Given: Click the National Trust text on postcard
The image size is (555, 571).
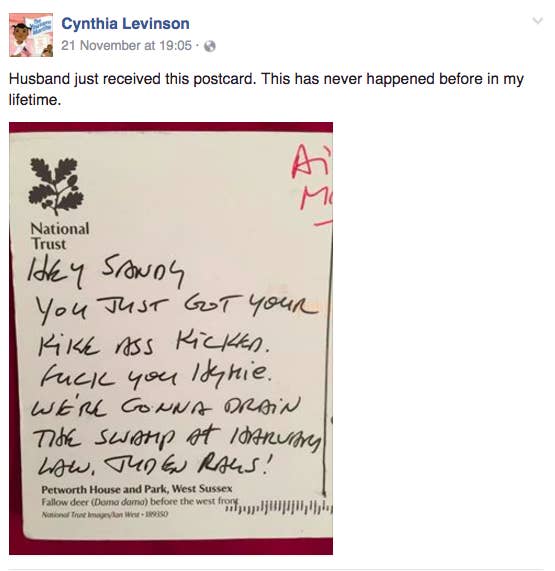Looking at the screenshot, I should (x=60, y=236).
